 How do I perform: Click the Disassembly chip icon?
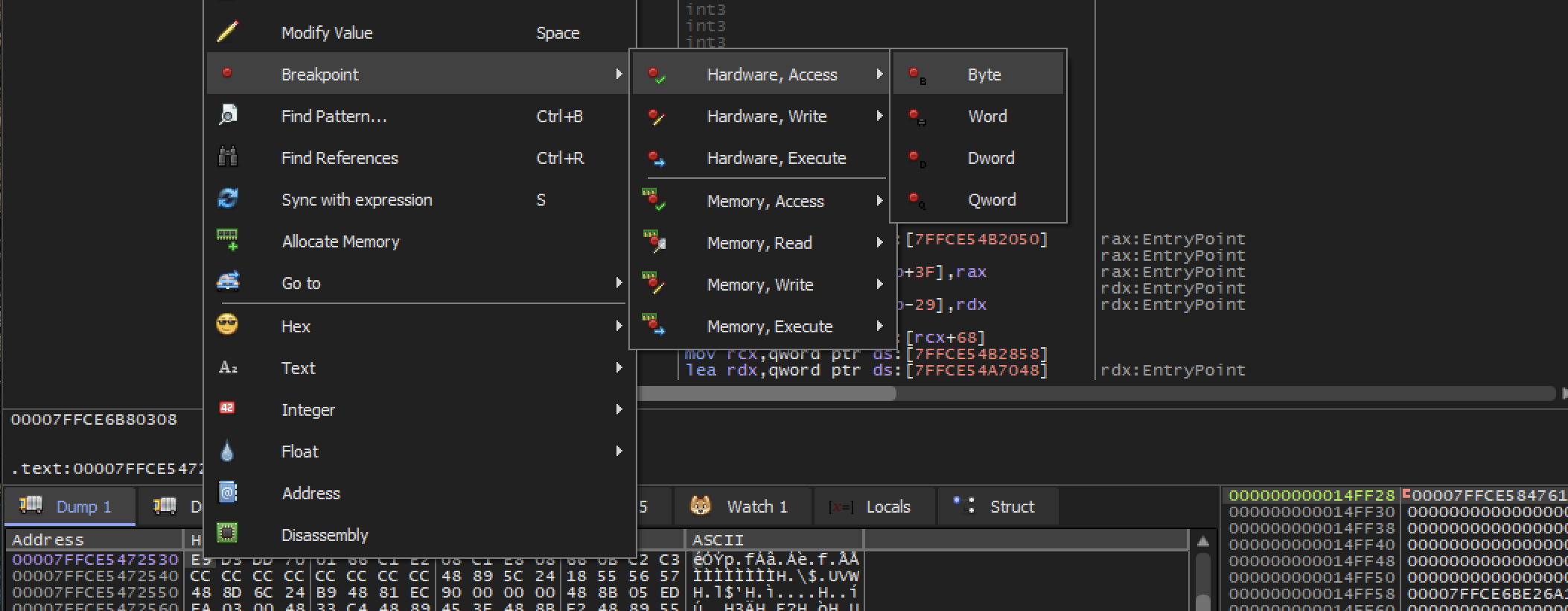227,534
